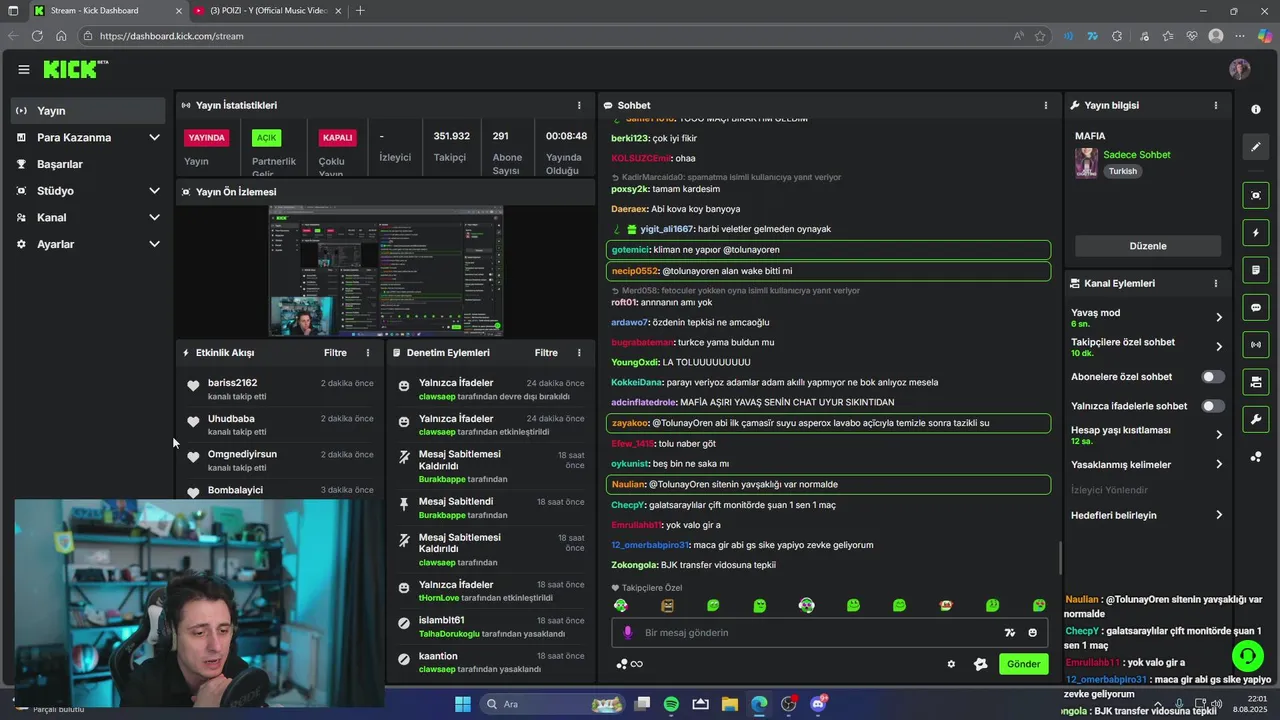Open the hamburger menu beside the Kick logo
1280x720 pixels.
[24, 69]
